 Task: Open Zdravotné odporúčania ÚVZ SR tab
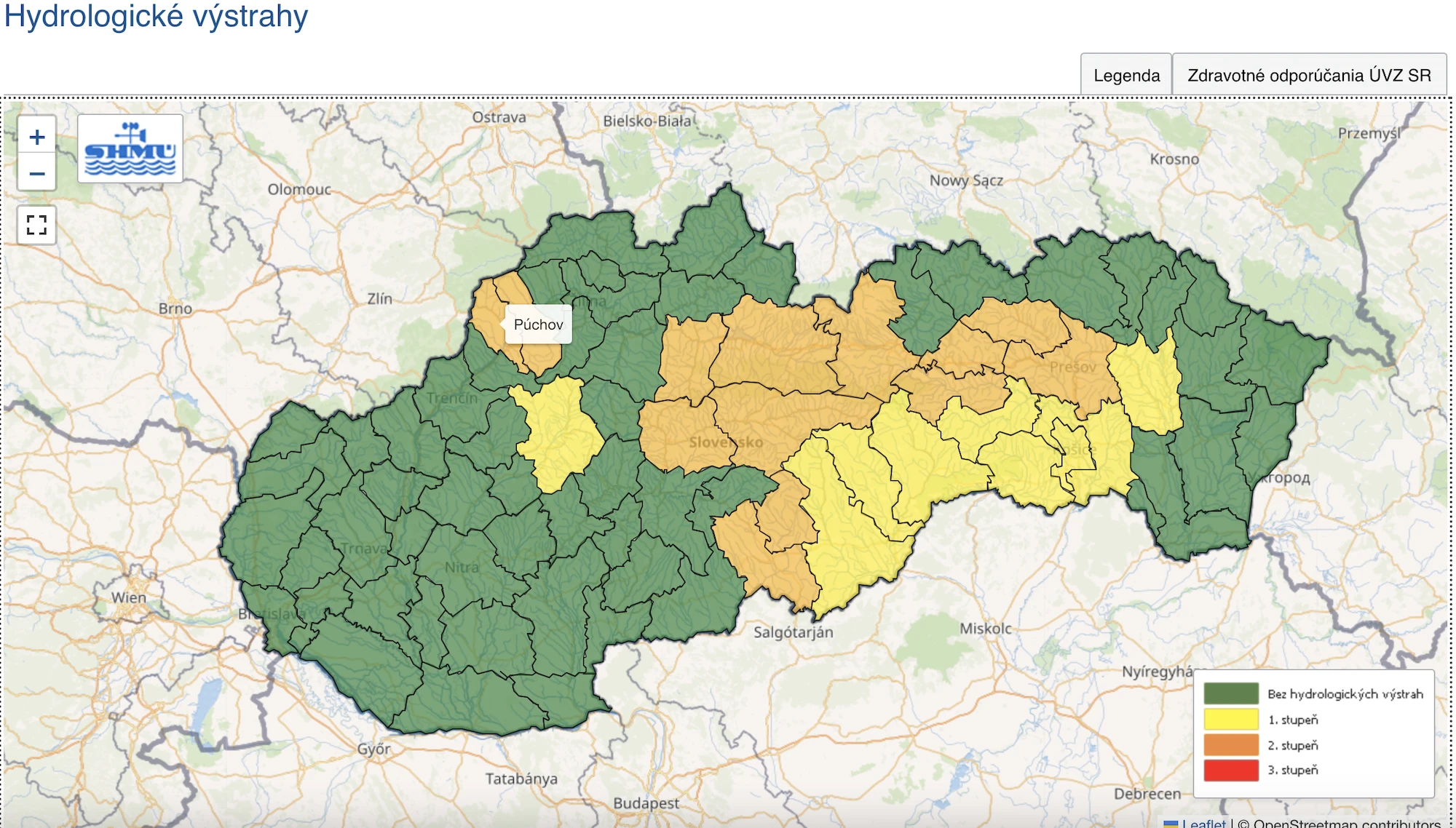point(1309,75)
